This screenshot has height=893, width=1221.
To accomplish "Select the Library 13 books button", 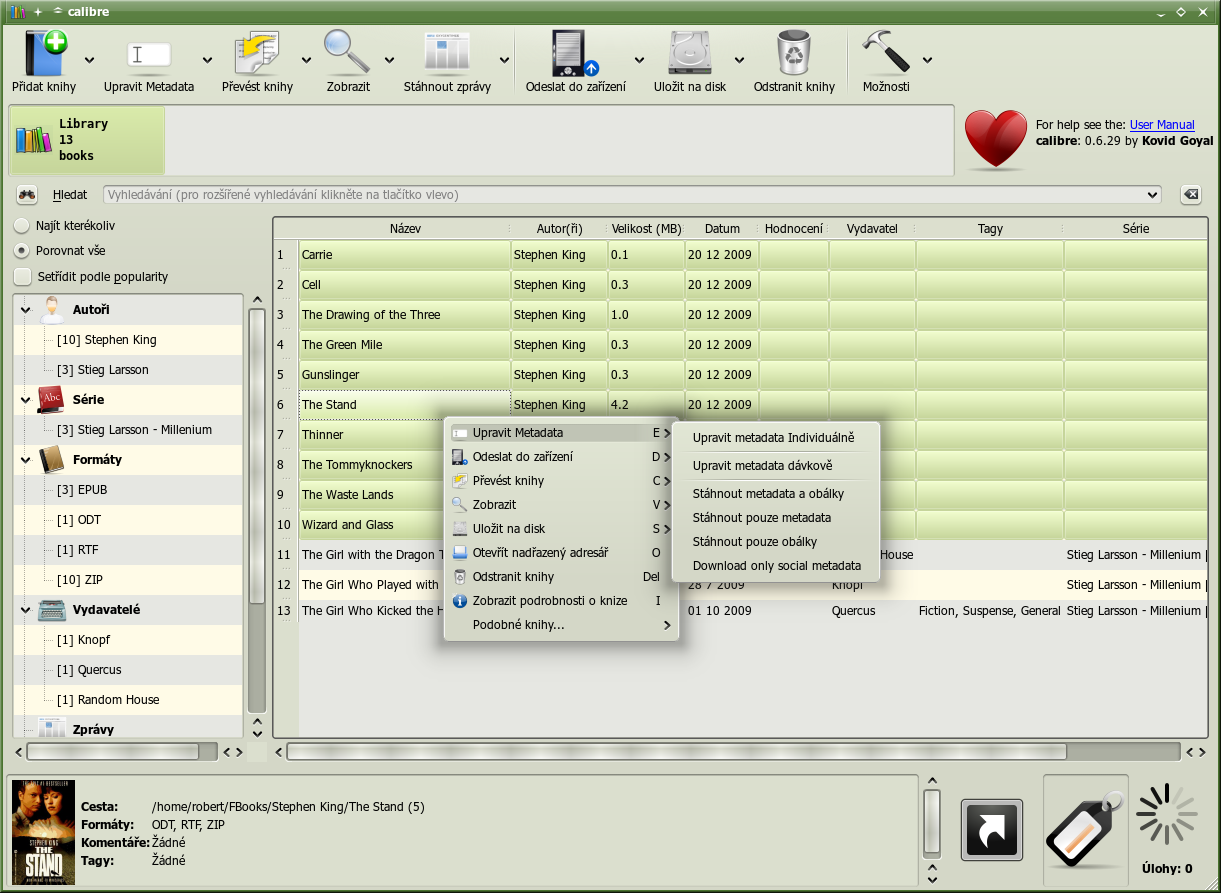I will point(87,140).
